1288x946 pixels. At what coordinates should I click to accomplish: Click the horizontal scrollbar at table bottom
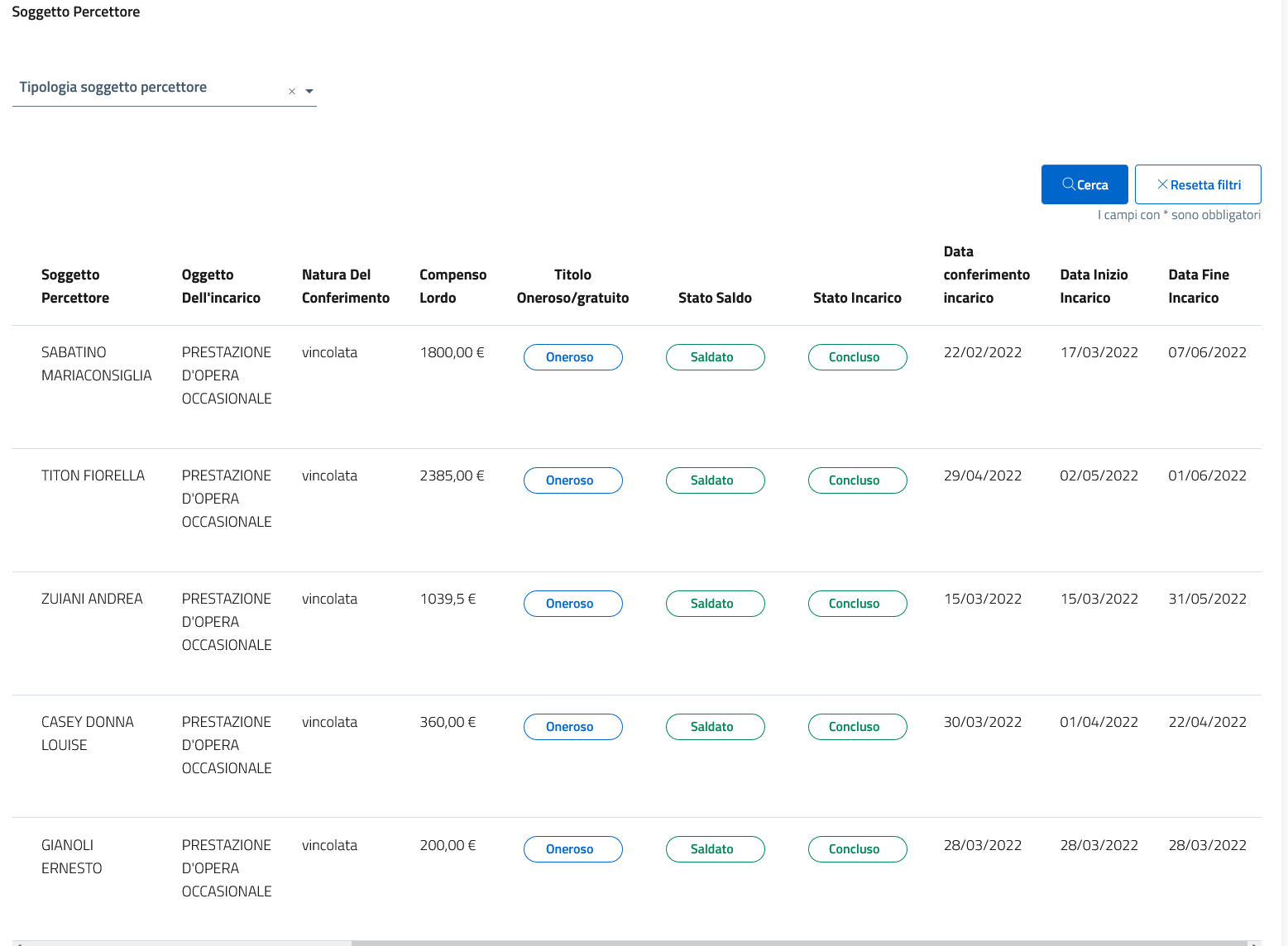798,942
